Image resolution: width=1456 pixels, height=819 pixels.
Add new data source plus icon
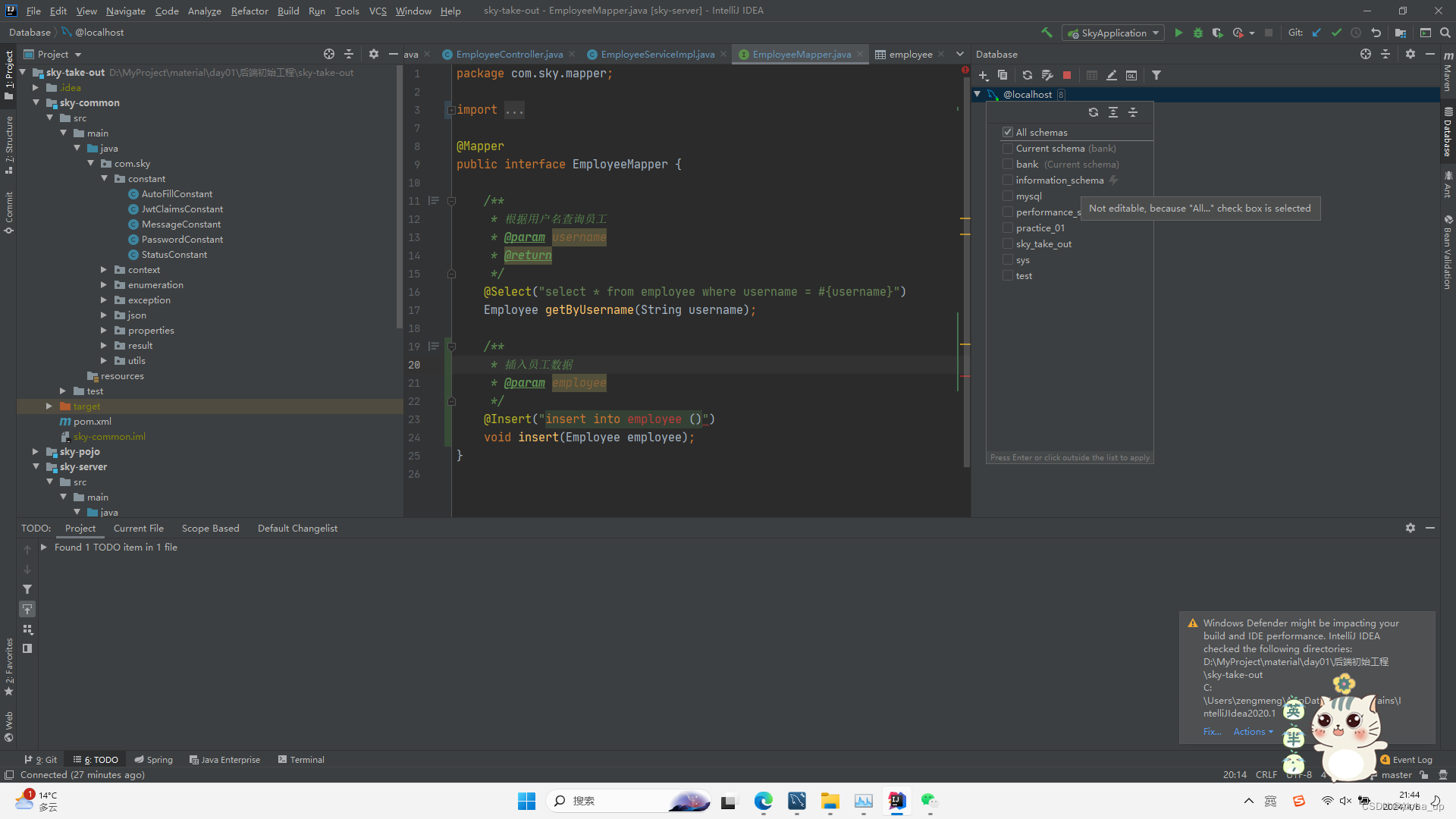984,75
